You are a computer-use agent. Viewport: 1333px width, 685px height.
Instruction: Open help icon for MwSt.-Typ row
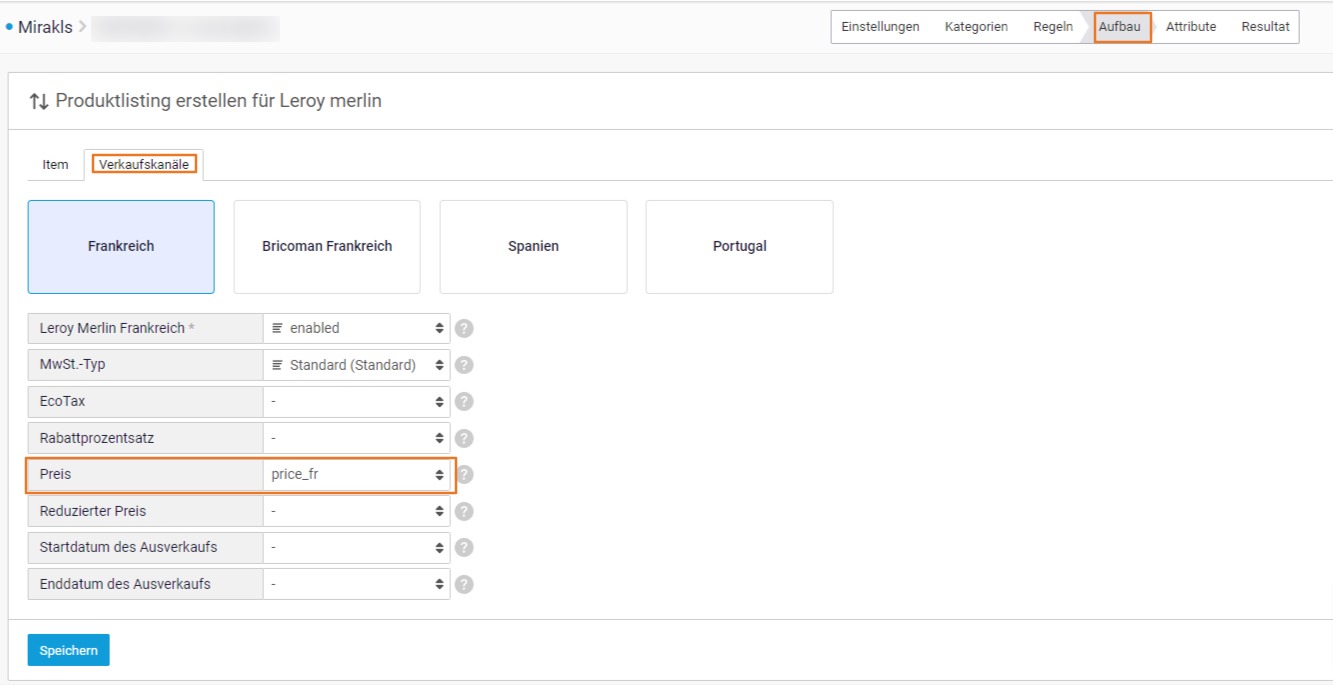(x=464, y=365)
